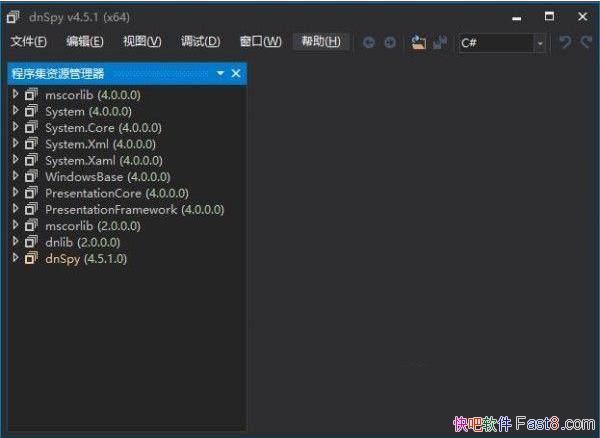Expand the PresentationFramework node
Image resolution: width=600 pixels, height=438 pixels.
(x=15, y=209)
